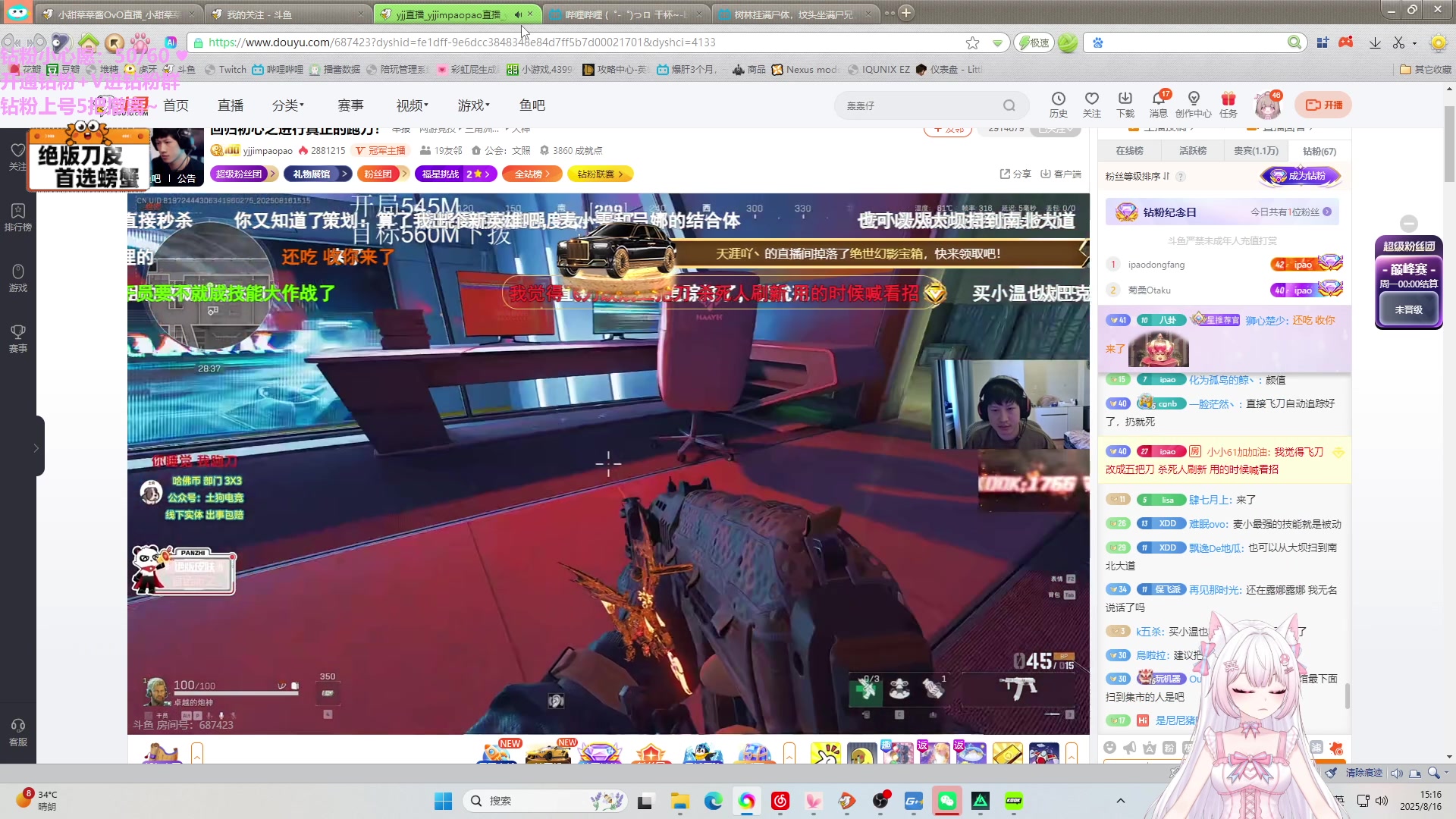Mute audio on the yjj直播 tab

pos(518,14)
